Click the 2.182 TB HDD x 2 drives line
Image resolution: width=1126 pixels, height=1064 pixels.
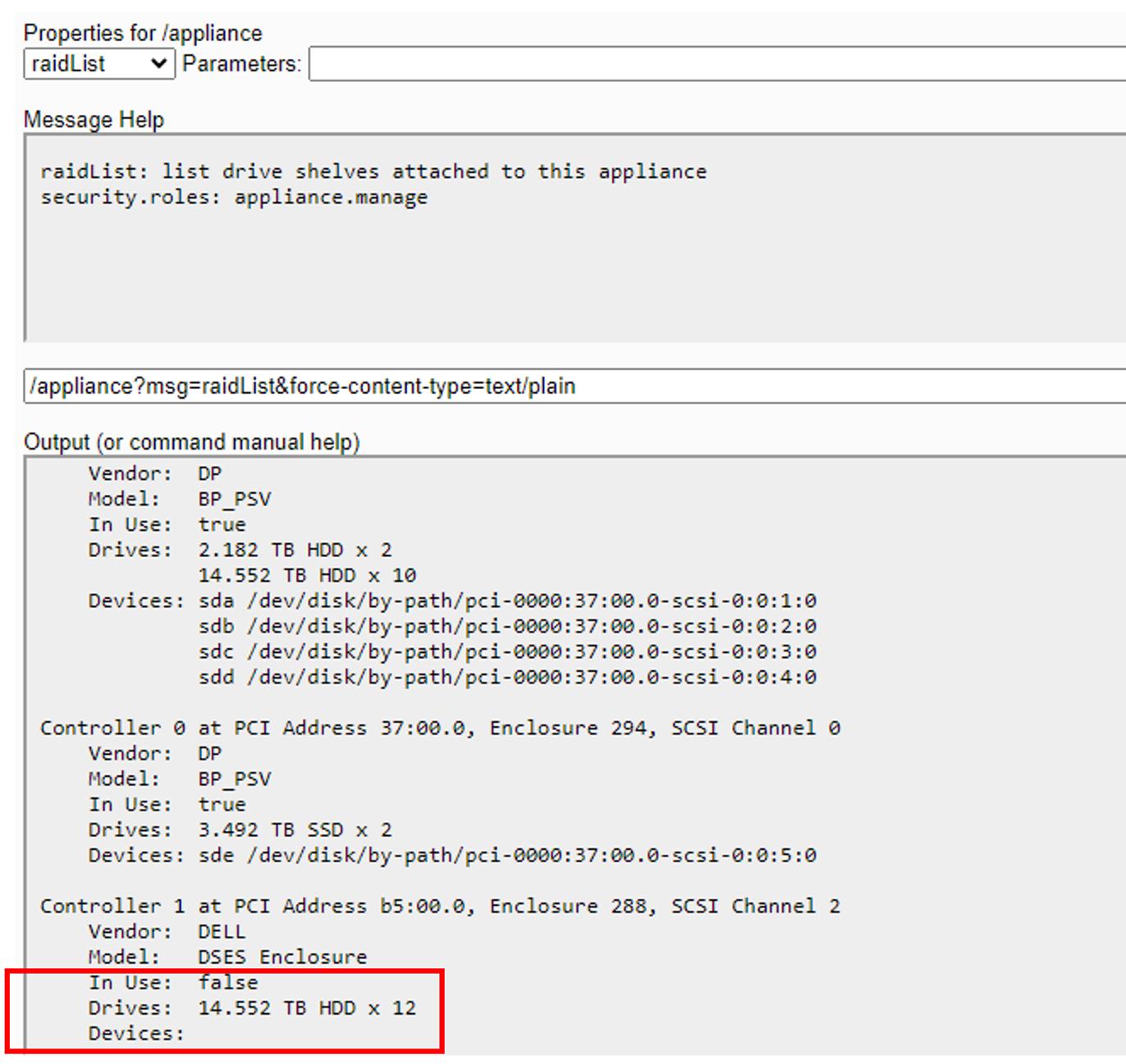[x=295, y=550]
